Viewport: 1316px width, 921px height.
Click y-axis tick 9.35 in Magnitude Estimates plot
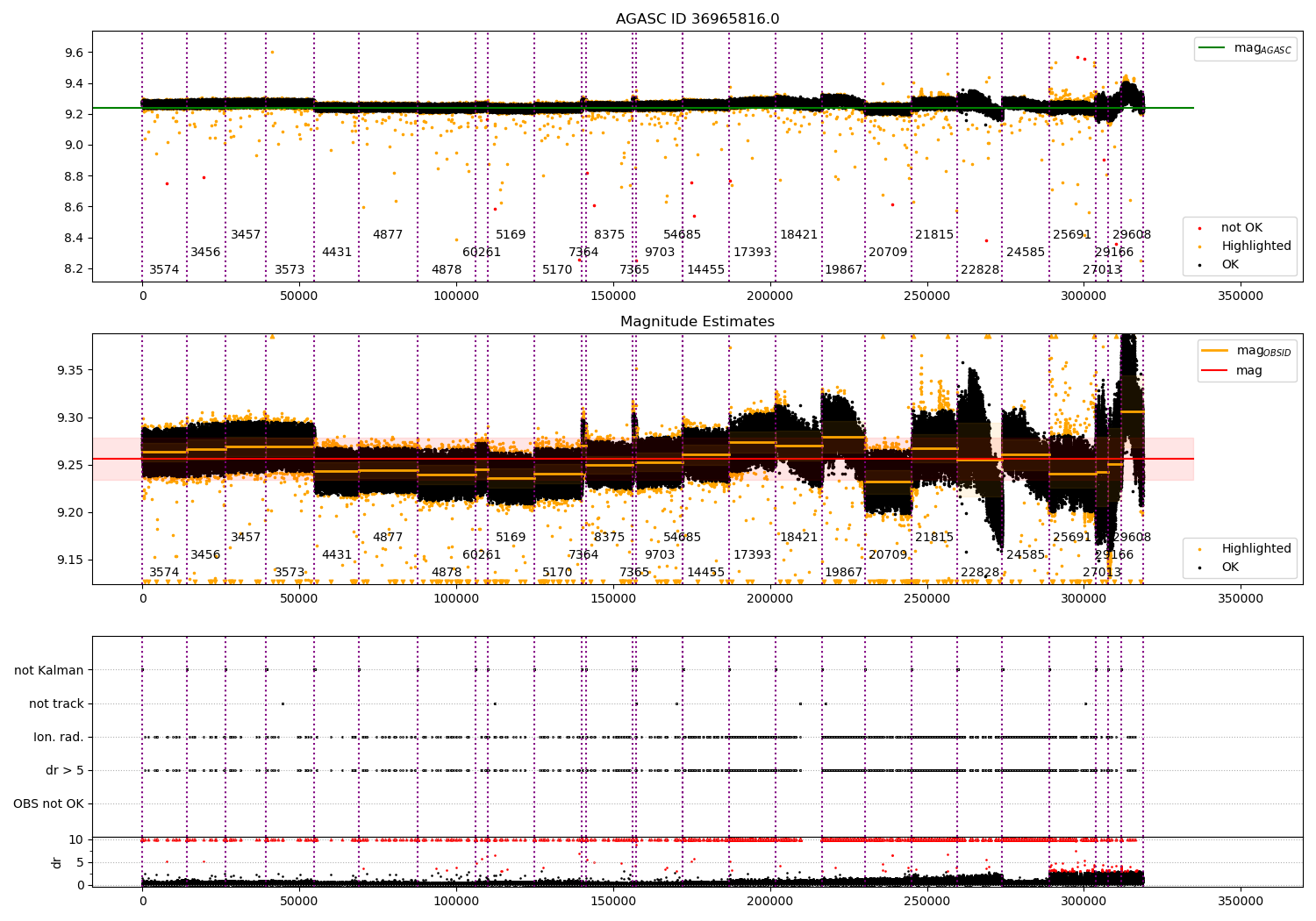coord(70,371)
